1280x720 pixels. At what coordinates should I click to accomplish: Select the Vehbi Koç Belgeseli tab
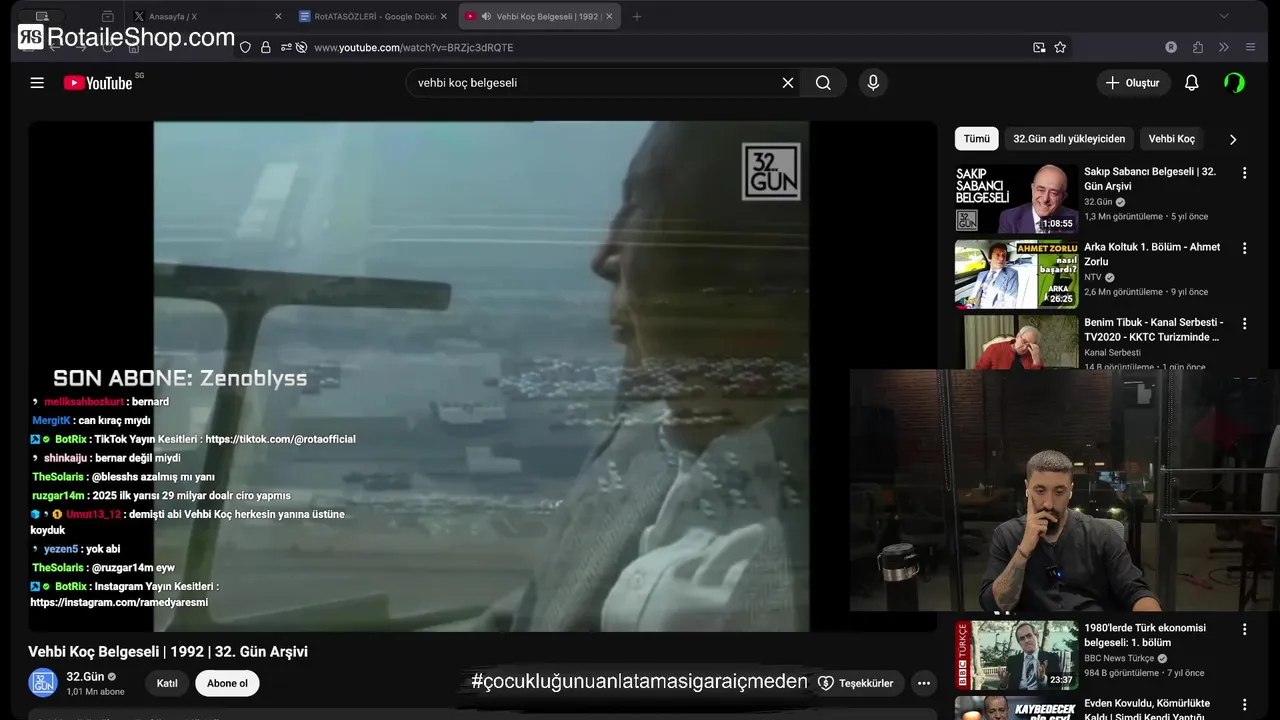(540, 16)
